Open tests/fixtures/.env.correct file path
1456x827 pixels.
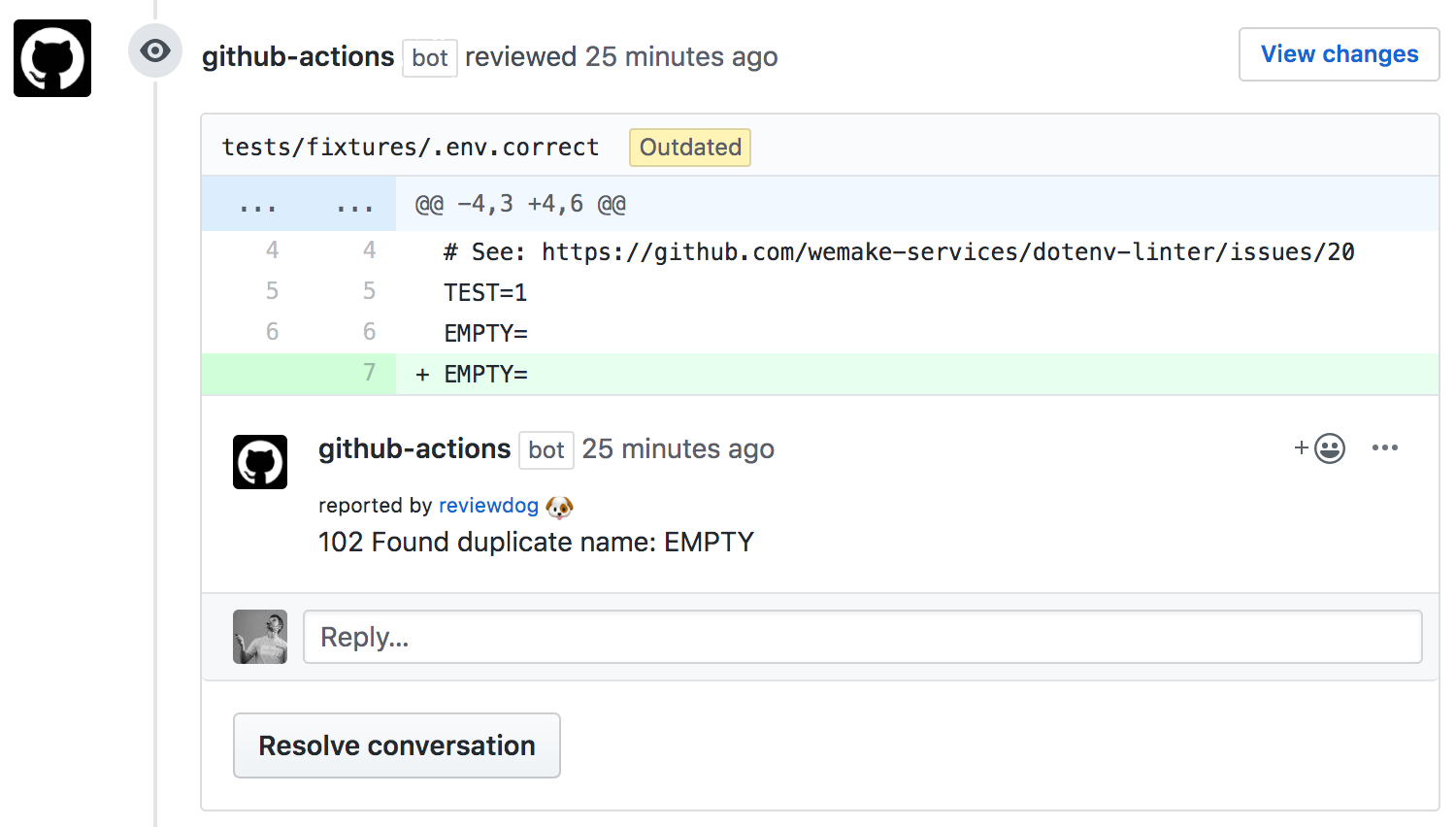pos(410,148)
